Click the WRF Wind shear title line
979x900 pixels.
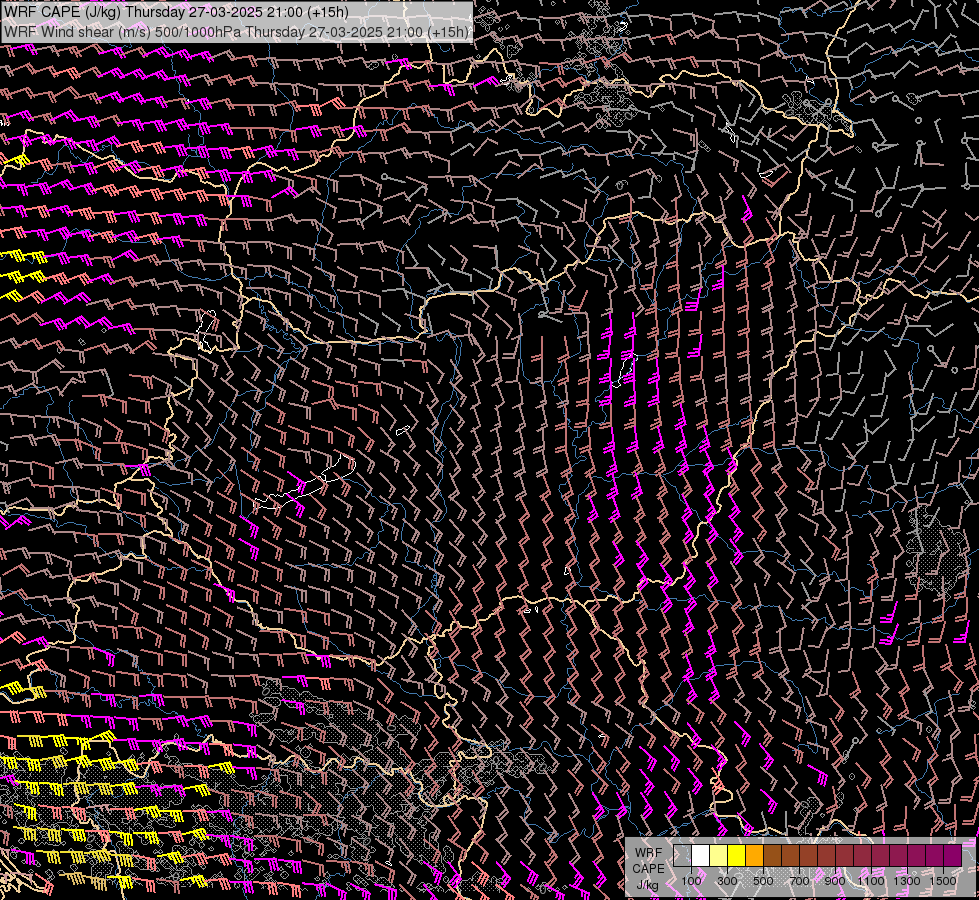click(236, 32)
